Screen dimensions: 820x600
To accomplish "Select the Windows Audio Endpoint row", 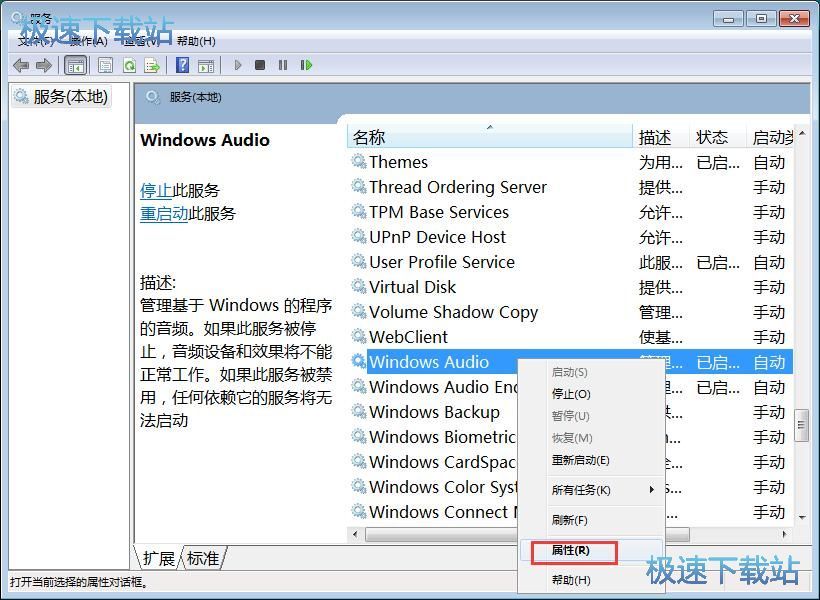I will pyautogui.click(x=570, y=387).
